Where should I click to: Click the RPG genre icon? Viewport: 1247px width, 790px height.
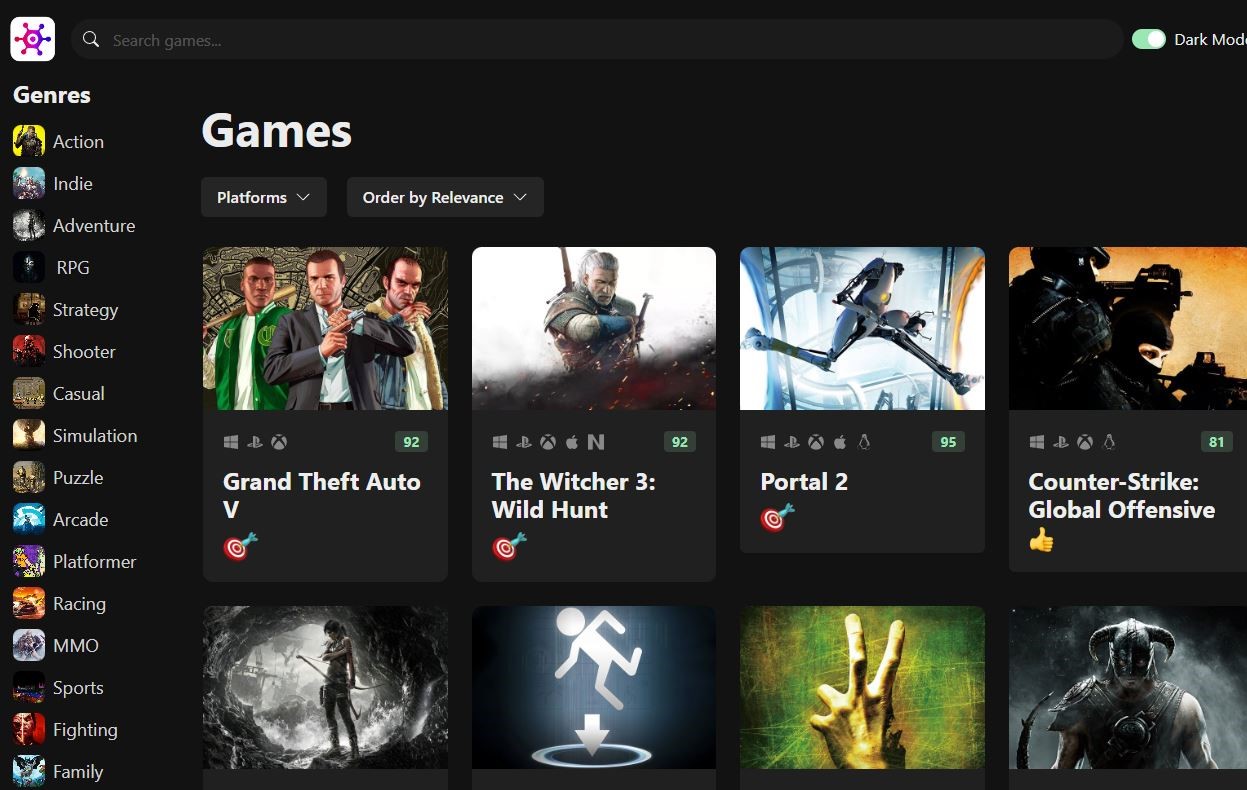coord(29,267)
